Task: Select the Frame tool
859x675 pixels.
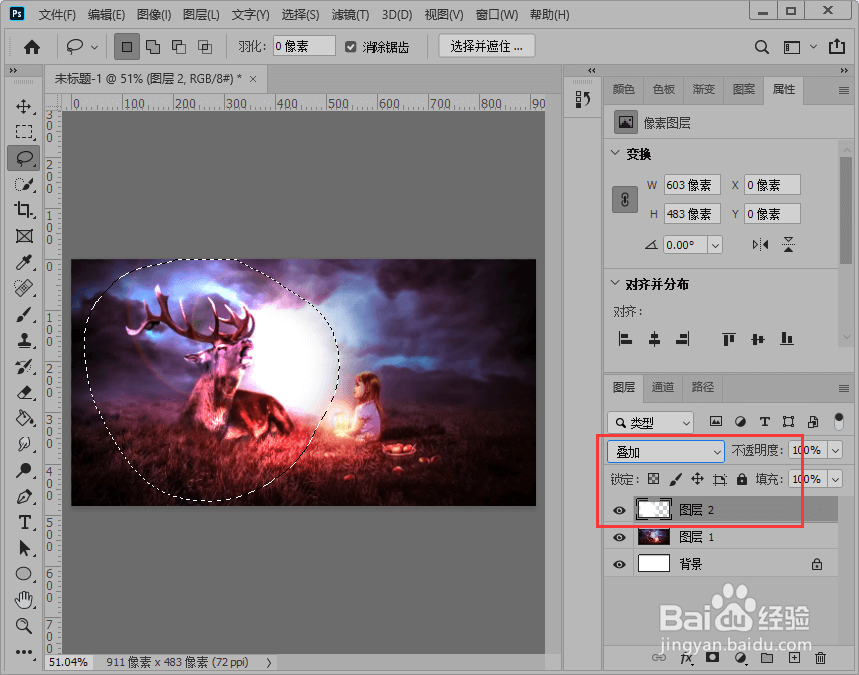Action: tap(24, 236)
